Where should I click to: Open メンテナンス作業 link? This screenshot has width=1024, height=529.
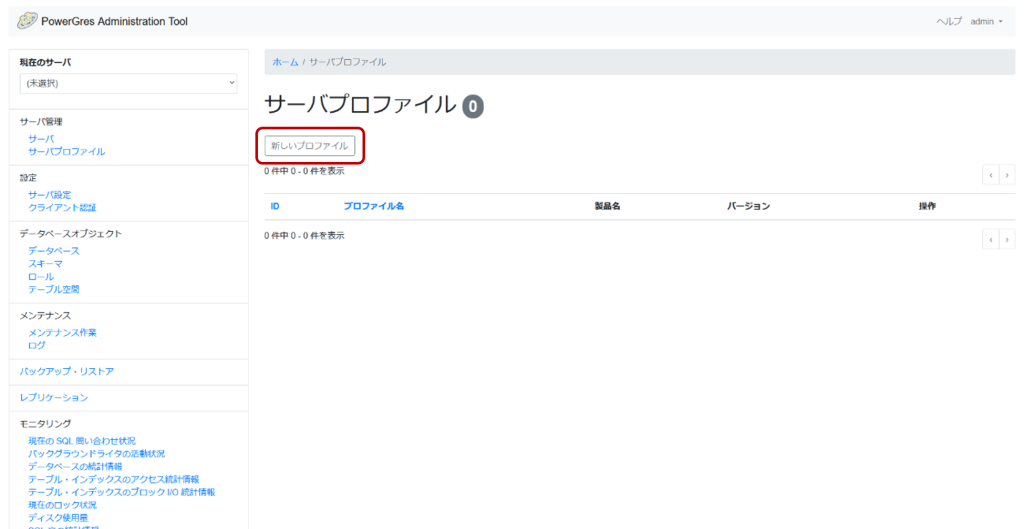click(62, 332)
